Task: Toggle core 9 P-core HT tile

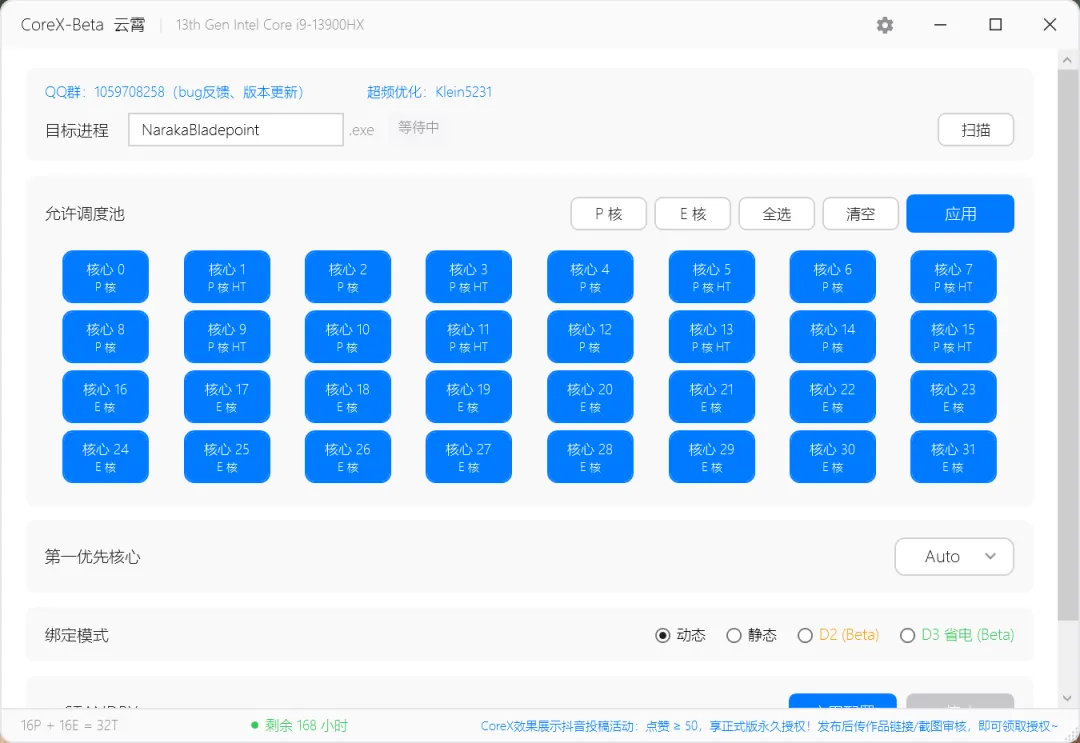Action: point(227,337)
